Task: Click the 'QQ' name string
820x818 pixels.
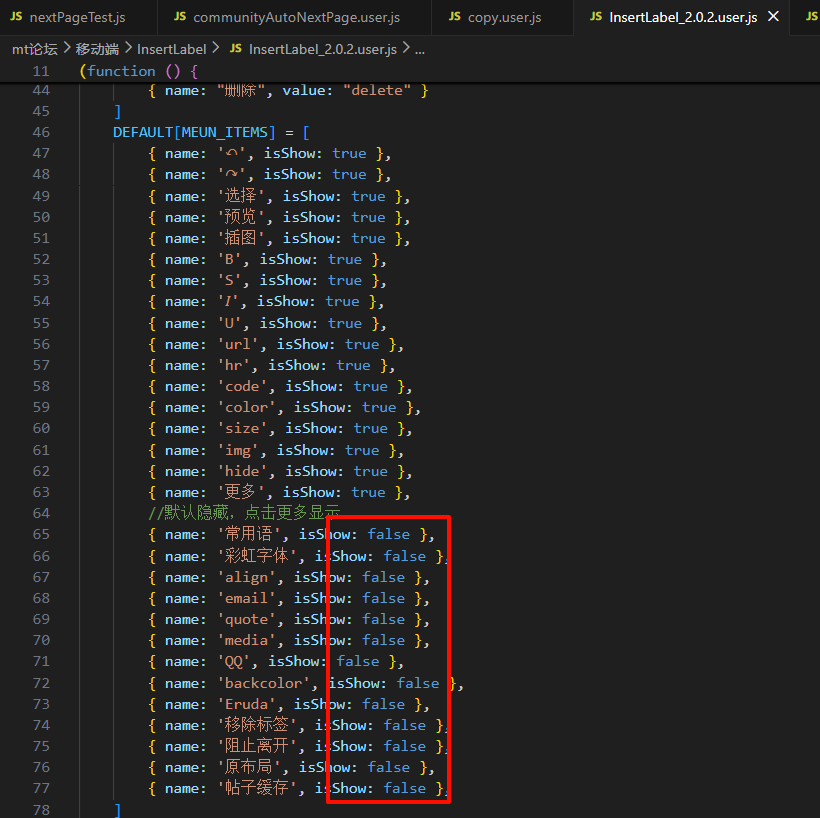Action: click(x=238, y=661)
